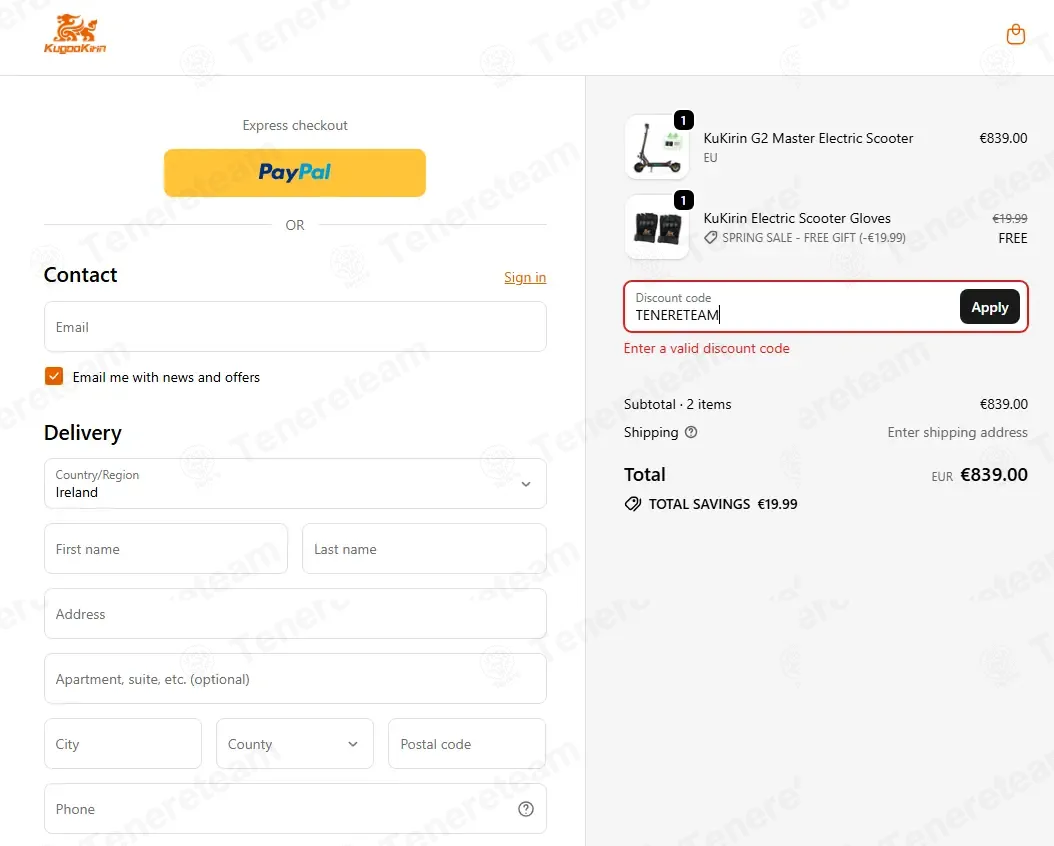Open the Scooter Gloves product thumbnail

[657, 227]
